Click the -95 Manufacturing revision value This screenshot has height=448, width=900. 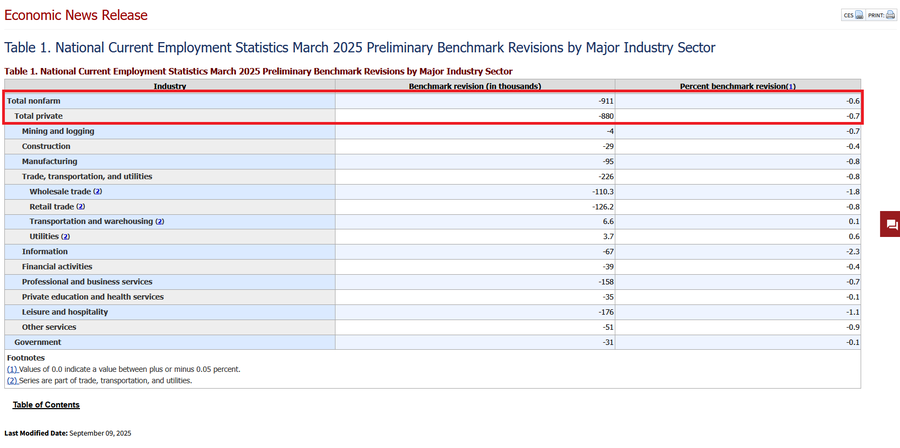pos(607,161)
